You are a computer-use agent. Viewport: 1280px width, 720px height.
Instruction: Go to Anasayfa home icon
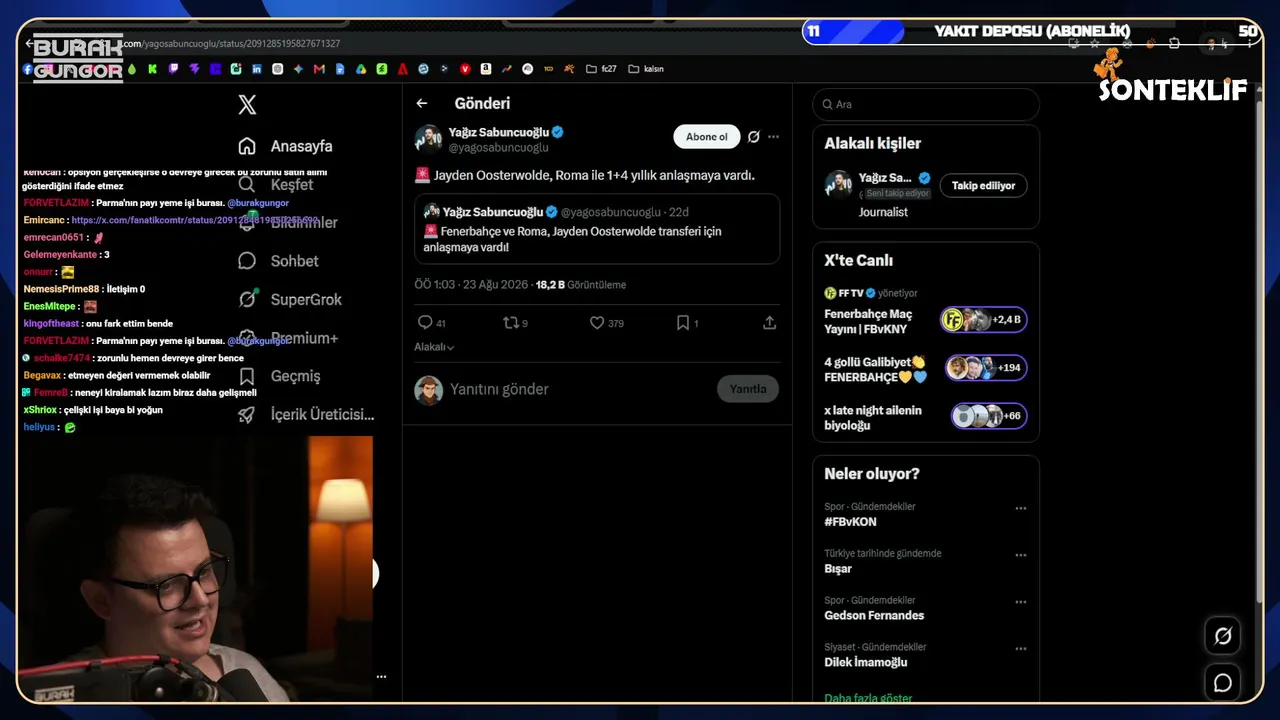(x=247, y=146)
